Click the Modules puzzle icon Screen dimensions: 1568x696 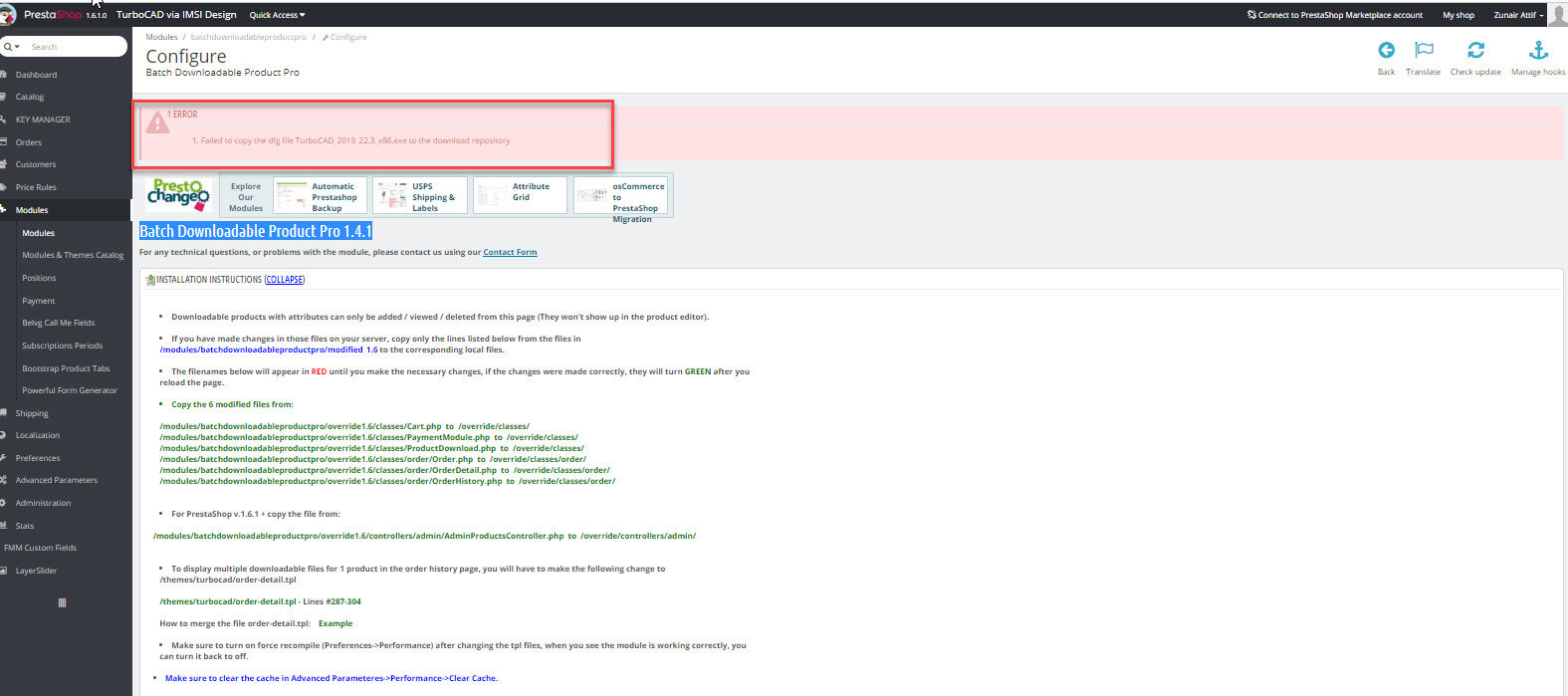[x=4, y=210]
